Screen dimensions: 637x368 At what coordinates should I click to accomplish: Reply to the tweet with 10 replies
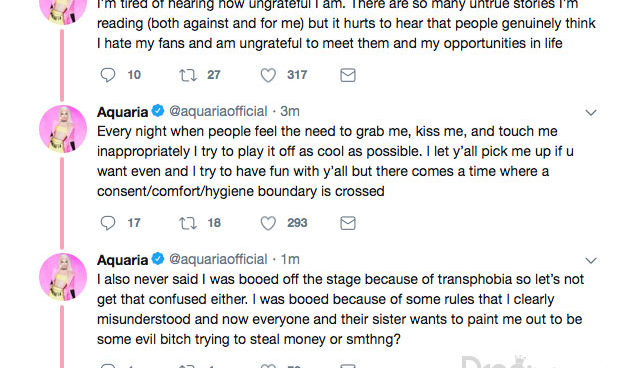coord(108,75)
